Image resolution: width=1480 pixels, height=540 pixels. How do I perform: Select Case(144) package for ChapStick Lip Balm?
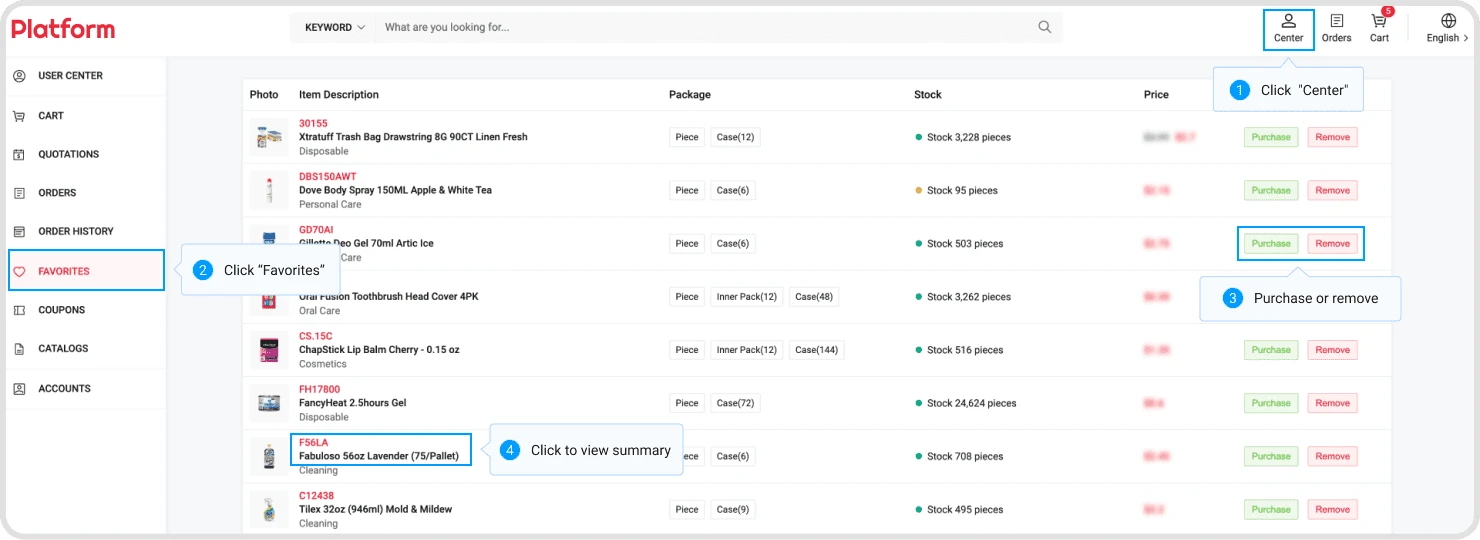pyautogui.click(x=817, y=350)
